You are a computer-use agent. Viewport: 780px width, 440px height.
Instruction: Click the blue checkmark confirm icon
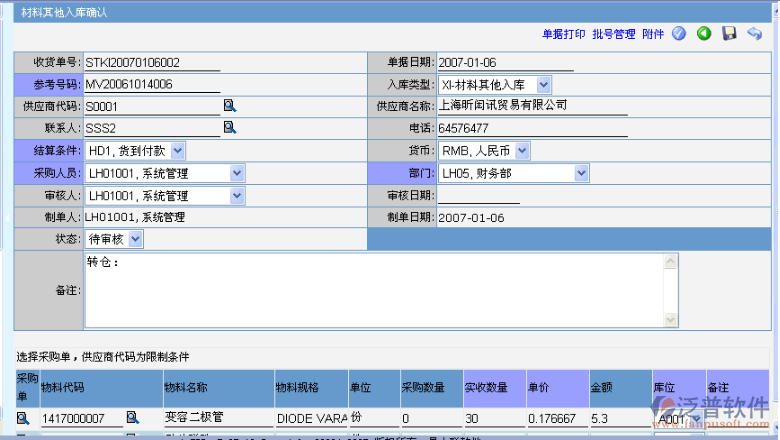679,33
